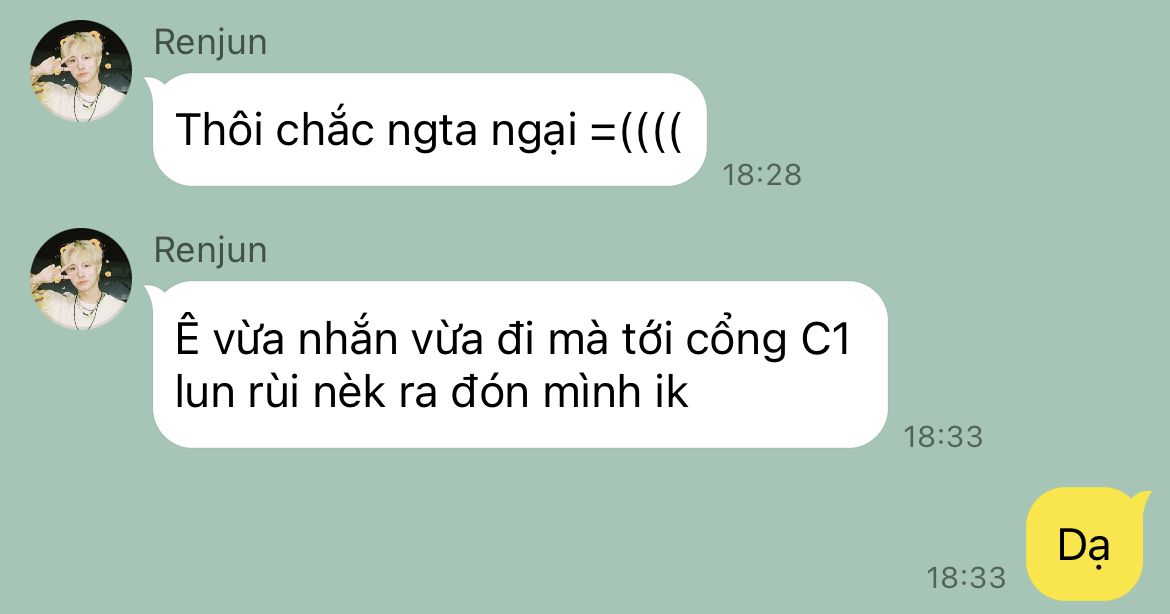Click the word 'ngta' in the first message
The width and height of the screenshot is (1170, 614).
coord(431,133)
